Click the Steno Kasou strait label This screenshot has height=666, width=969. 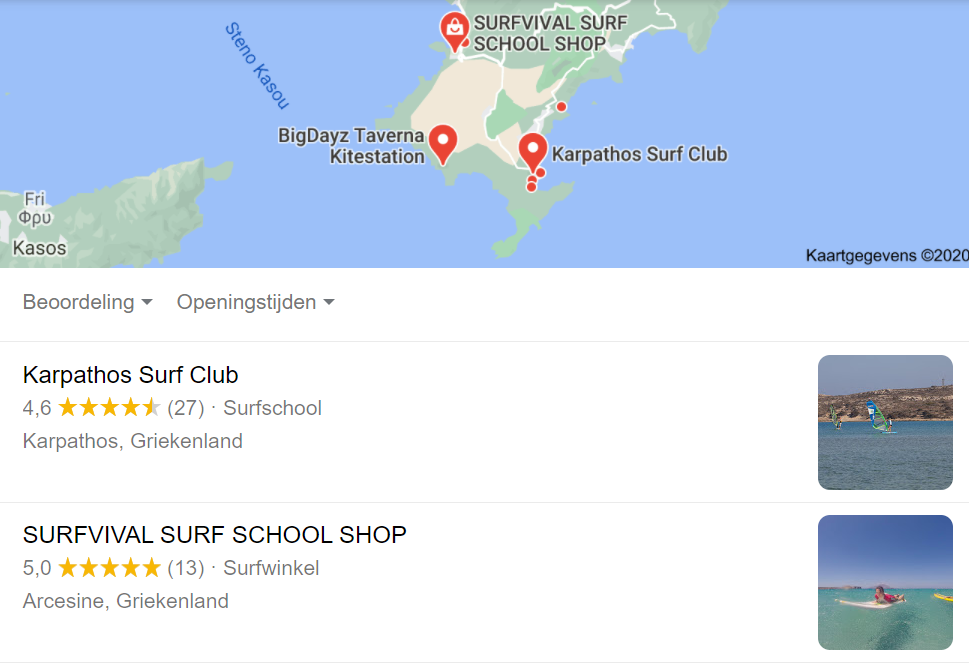[257, 66]
